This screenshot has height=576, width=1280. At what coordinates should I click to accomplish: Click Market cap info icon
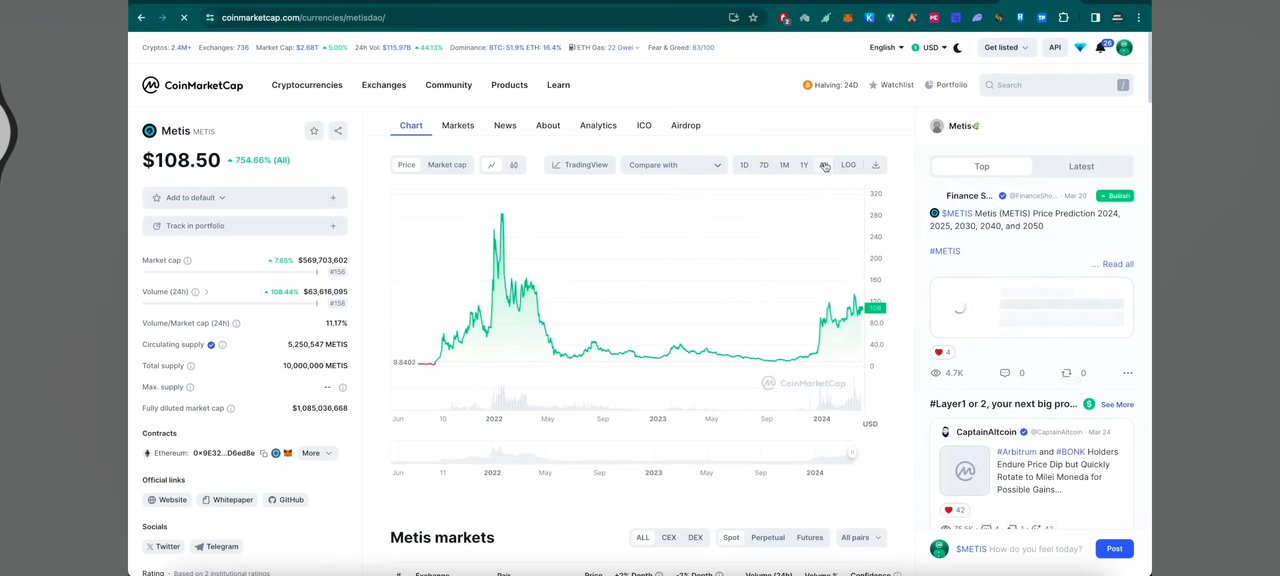[x=187, y=260]
